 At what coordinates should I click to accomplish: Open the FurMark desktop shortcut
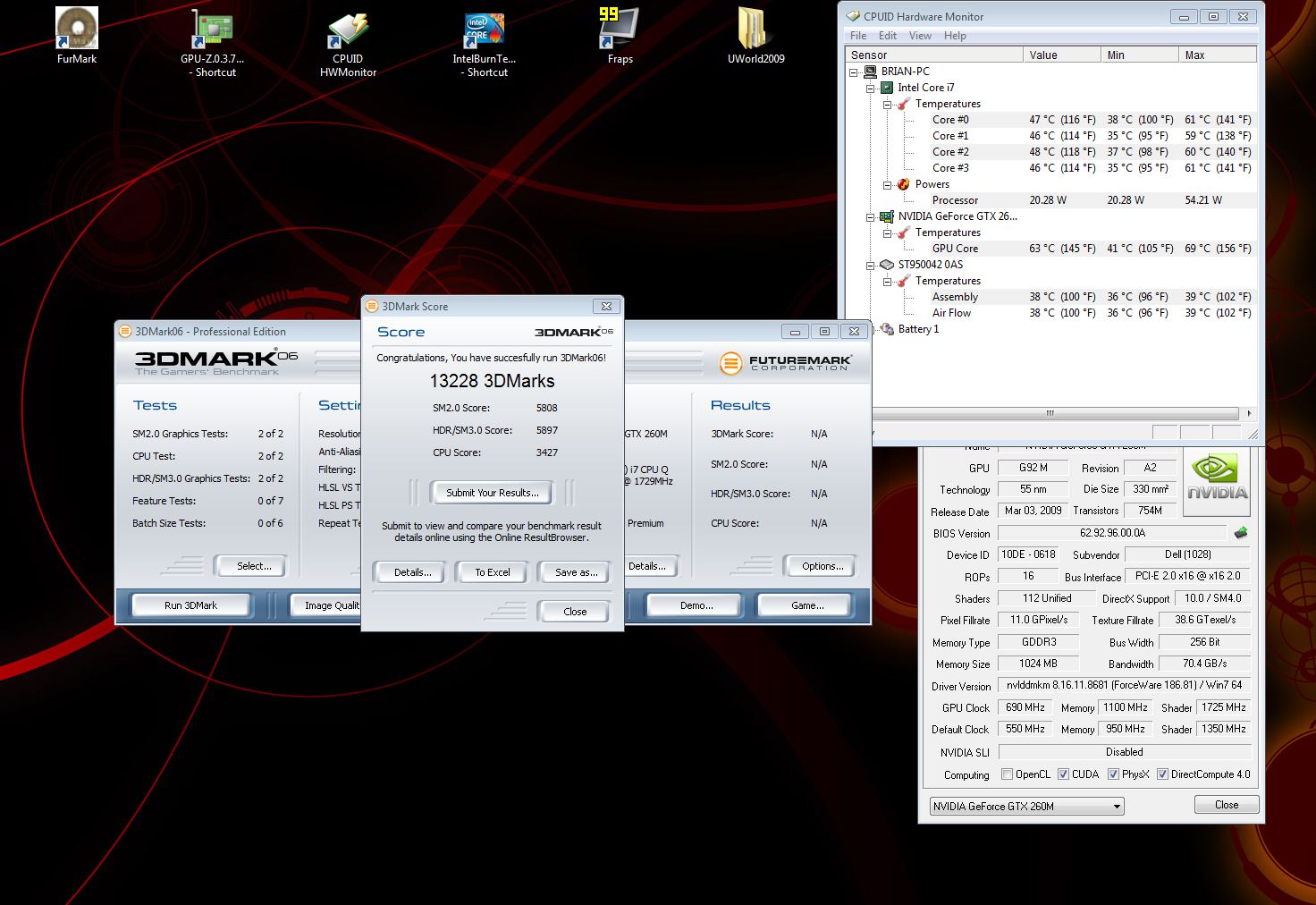tap(77, 29)
